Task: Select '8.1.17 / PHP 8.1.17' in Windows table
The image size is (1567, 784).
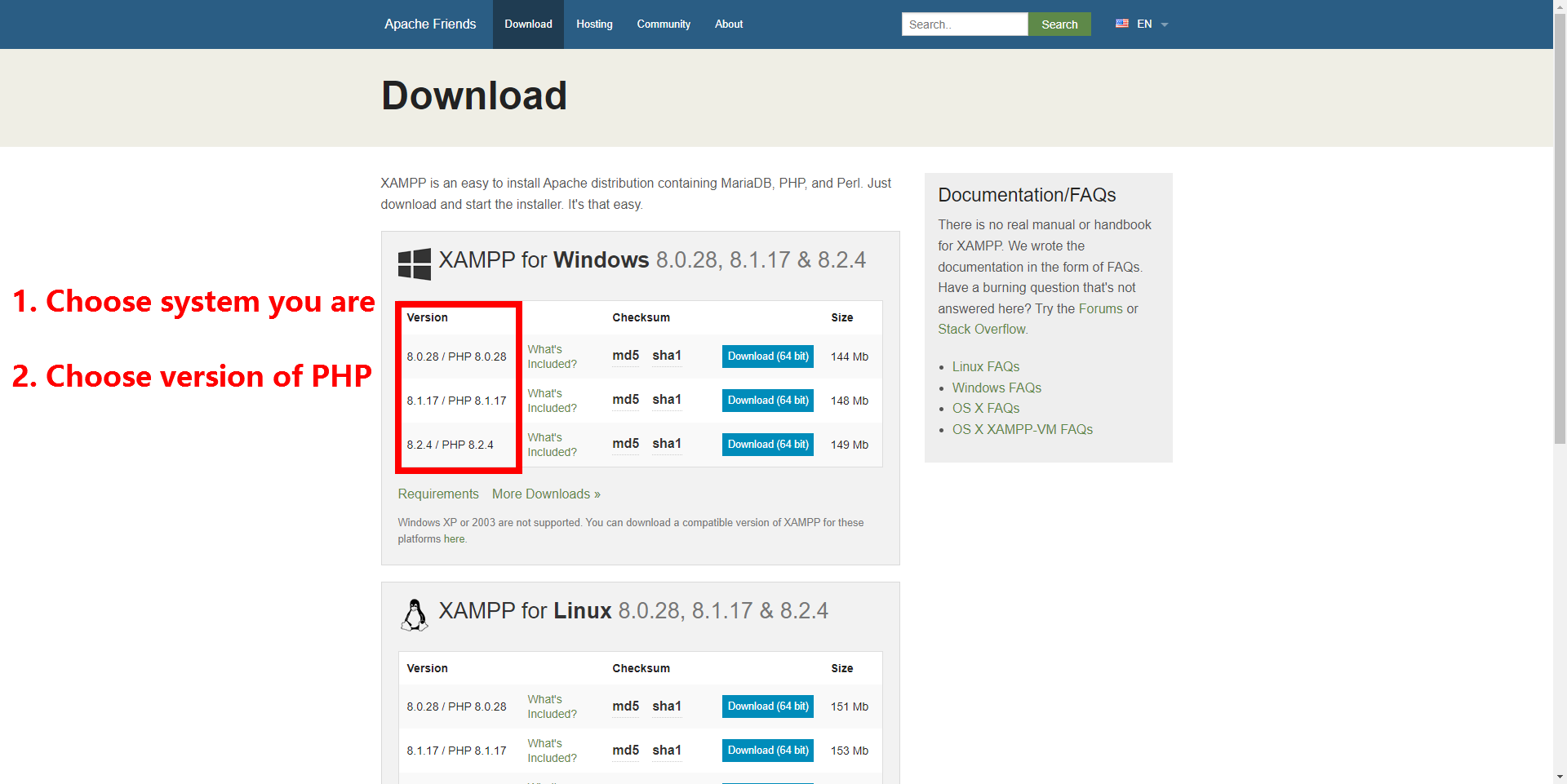Action: (x=456, y=401)
